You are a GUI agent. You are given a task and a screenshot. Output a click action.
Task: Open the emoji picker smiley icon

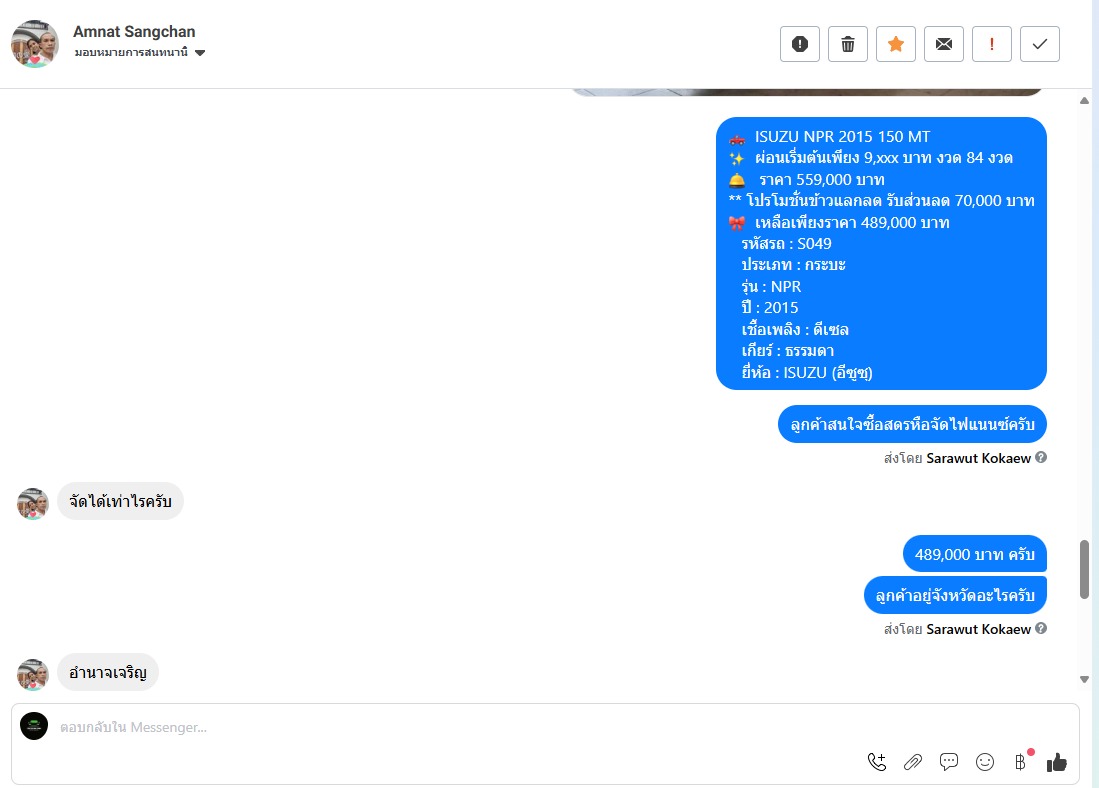[x=985, y=762]
